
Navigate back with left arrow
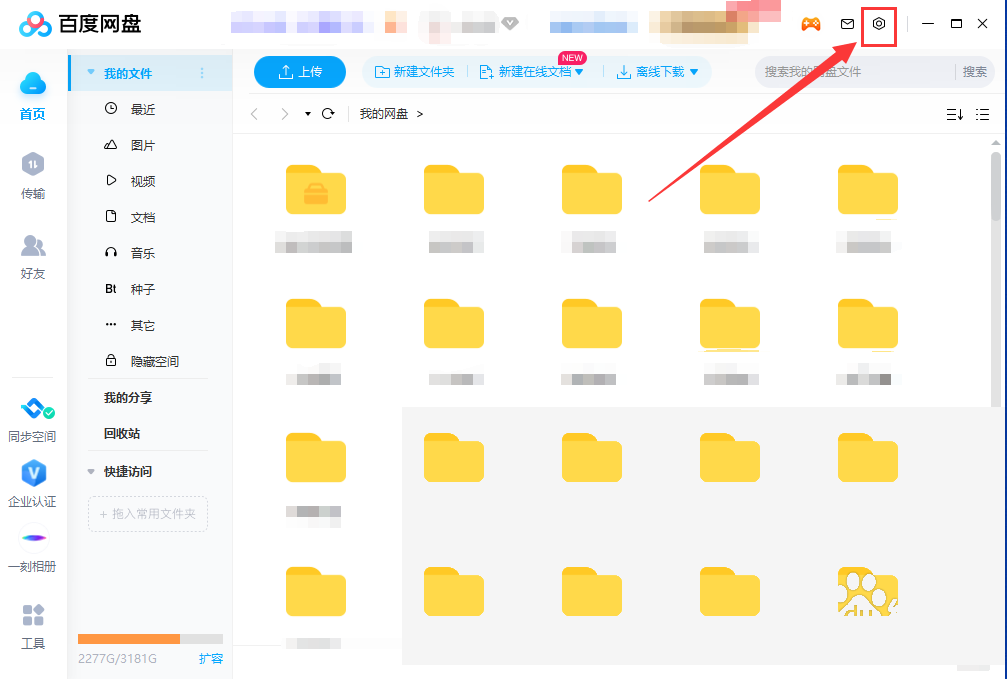tap(254, 114)
